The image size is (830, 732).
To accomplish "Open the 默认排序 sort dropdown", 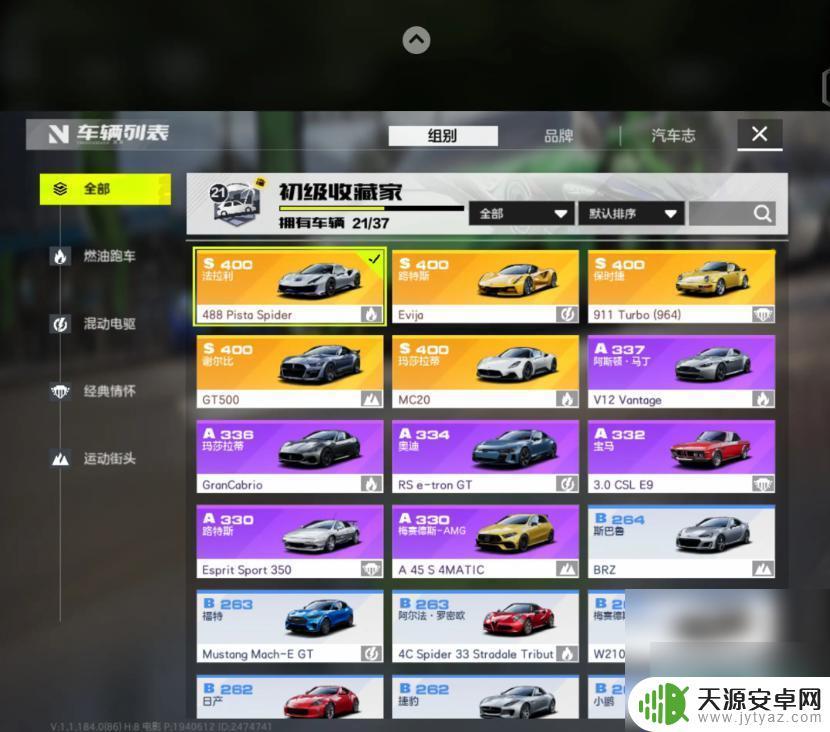I will click(631, 214).
